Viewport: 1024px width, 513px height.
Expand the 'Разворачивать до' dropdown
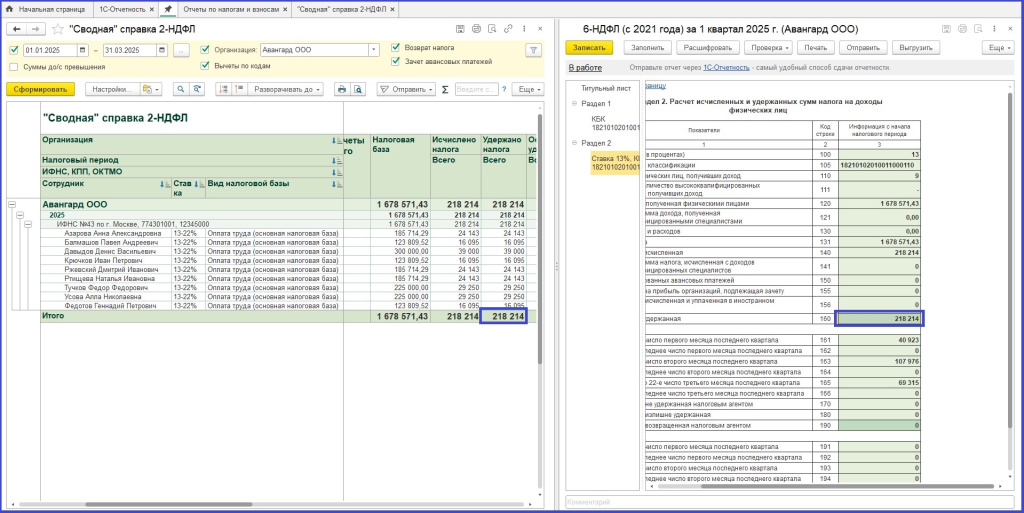(287, 89)
